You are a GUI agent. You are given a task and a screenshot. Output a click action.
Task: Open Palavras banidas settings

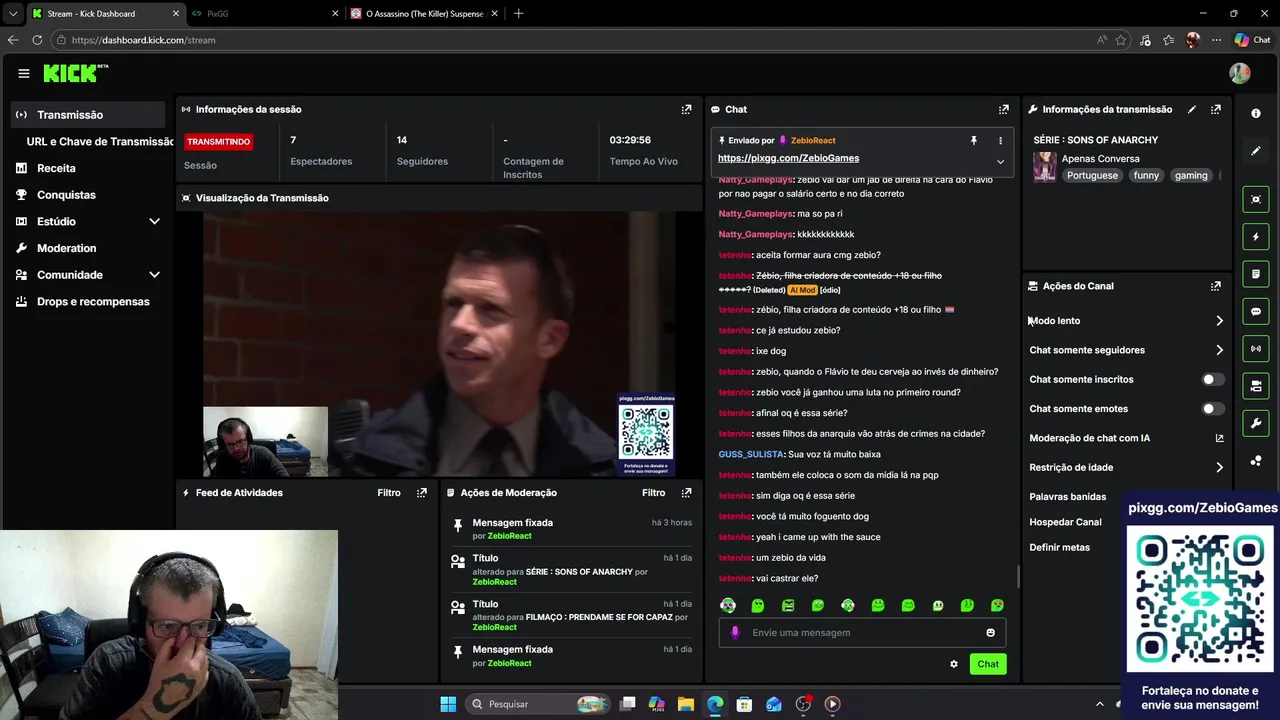tap(1067, 496)
